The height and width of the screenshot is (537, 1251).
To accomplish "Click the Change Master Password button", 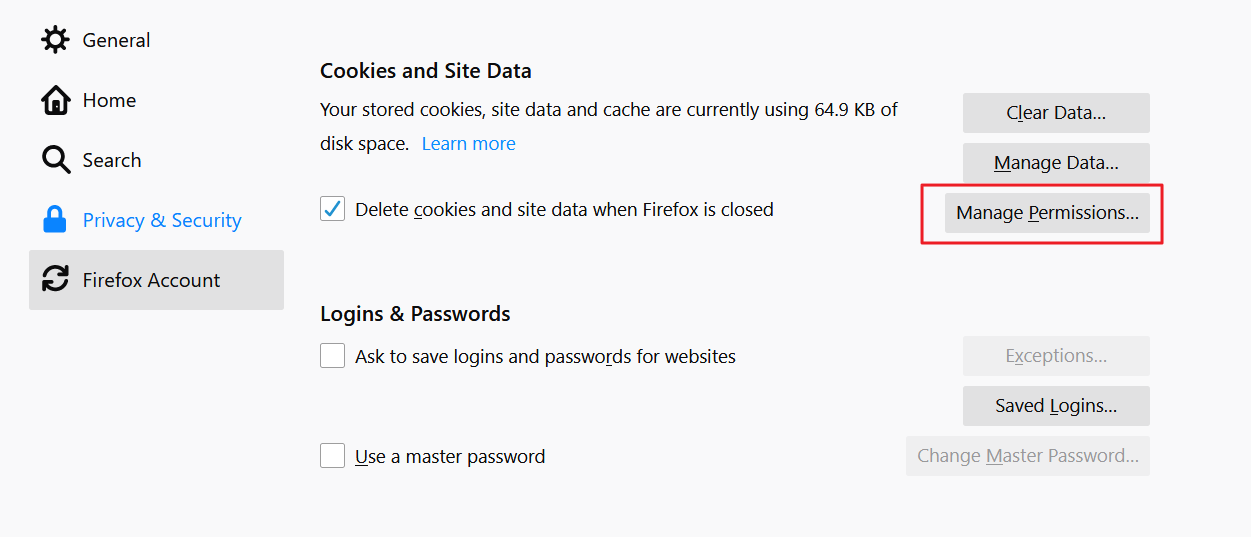I will [1028, 456].
